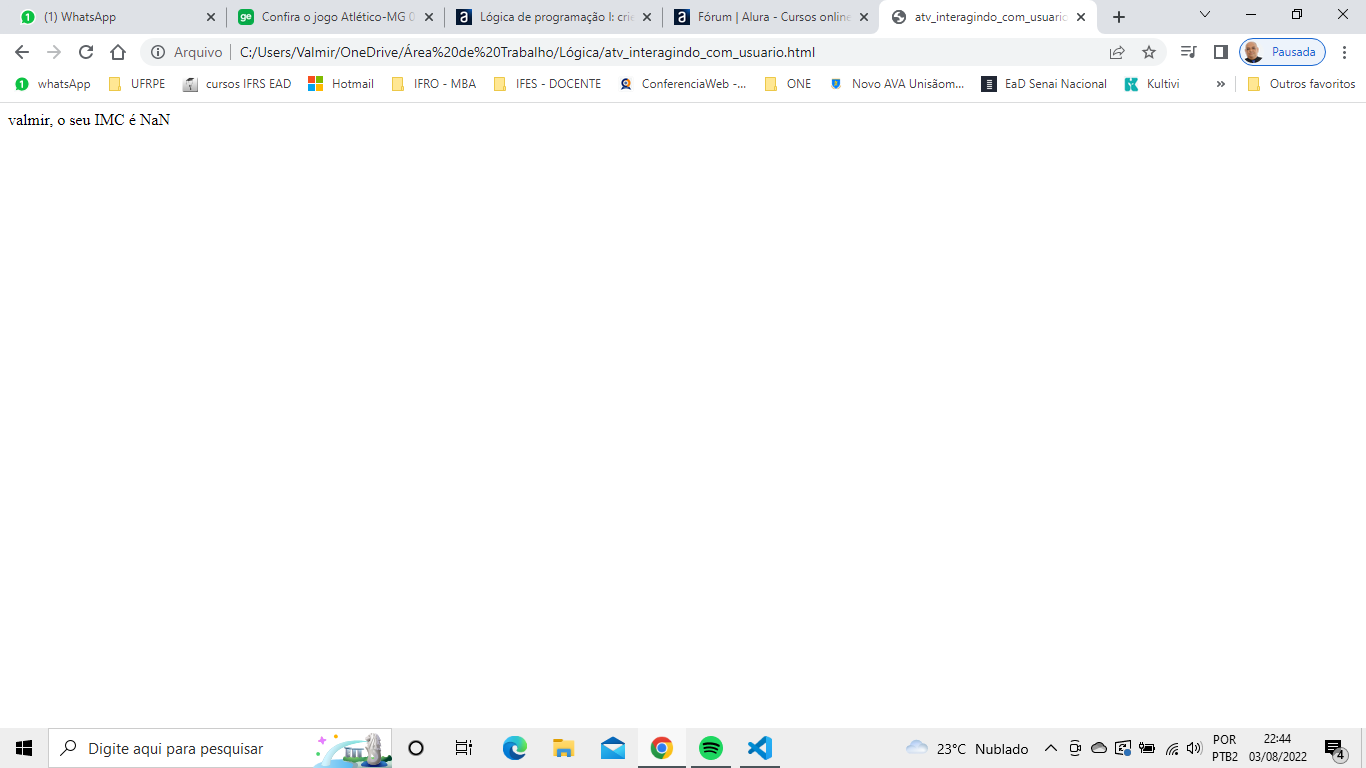View site information for Arquivo
1366x768 pixels.
pos(187,52)
